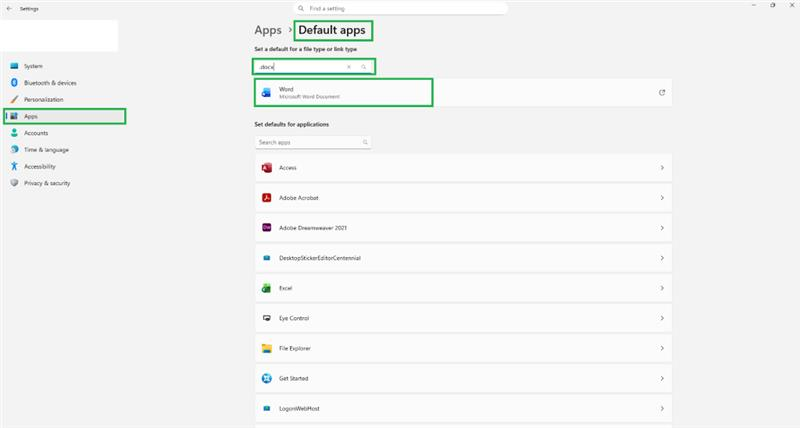The width and height of the screenshot is (800, 428).
Task: Click the Search apps input field
Action: [313, 142]
